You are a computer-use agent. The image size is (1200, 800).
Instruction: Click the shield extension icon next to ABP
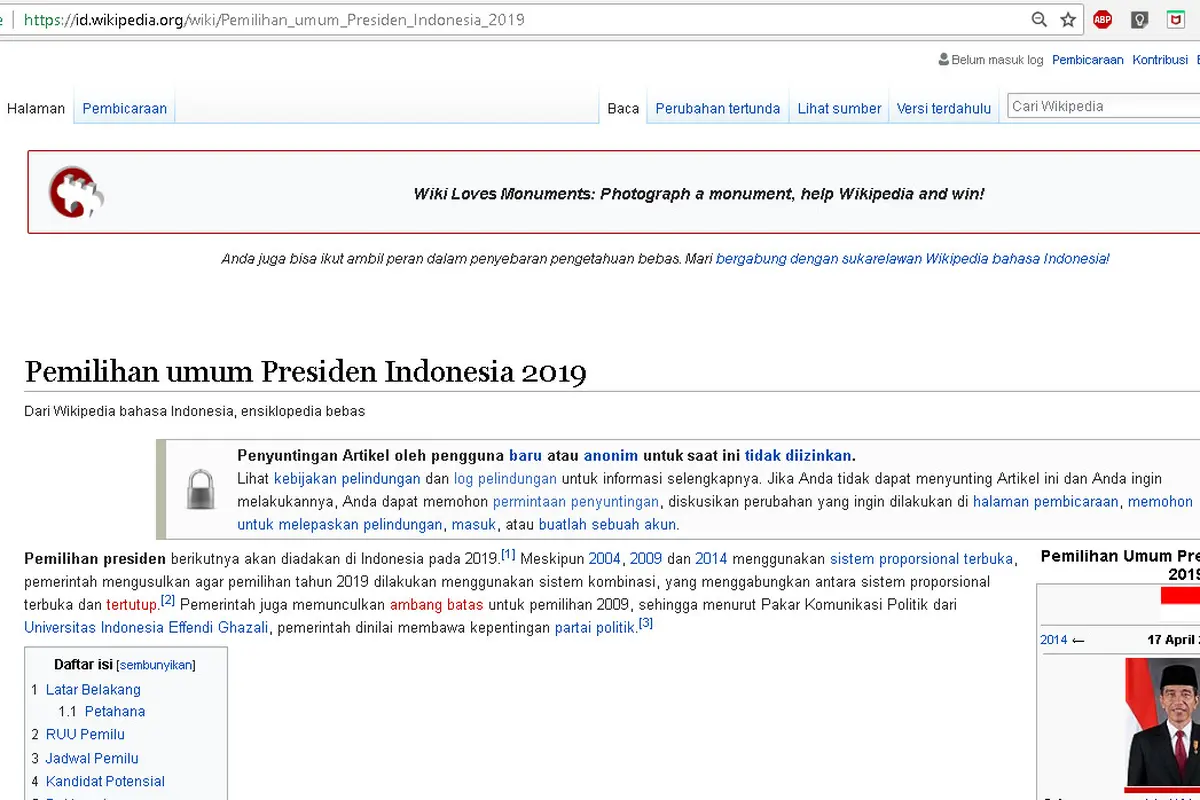click(1139, 20)
